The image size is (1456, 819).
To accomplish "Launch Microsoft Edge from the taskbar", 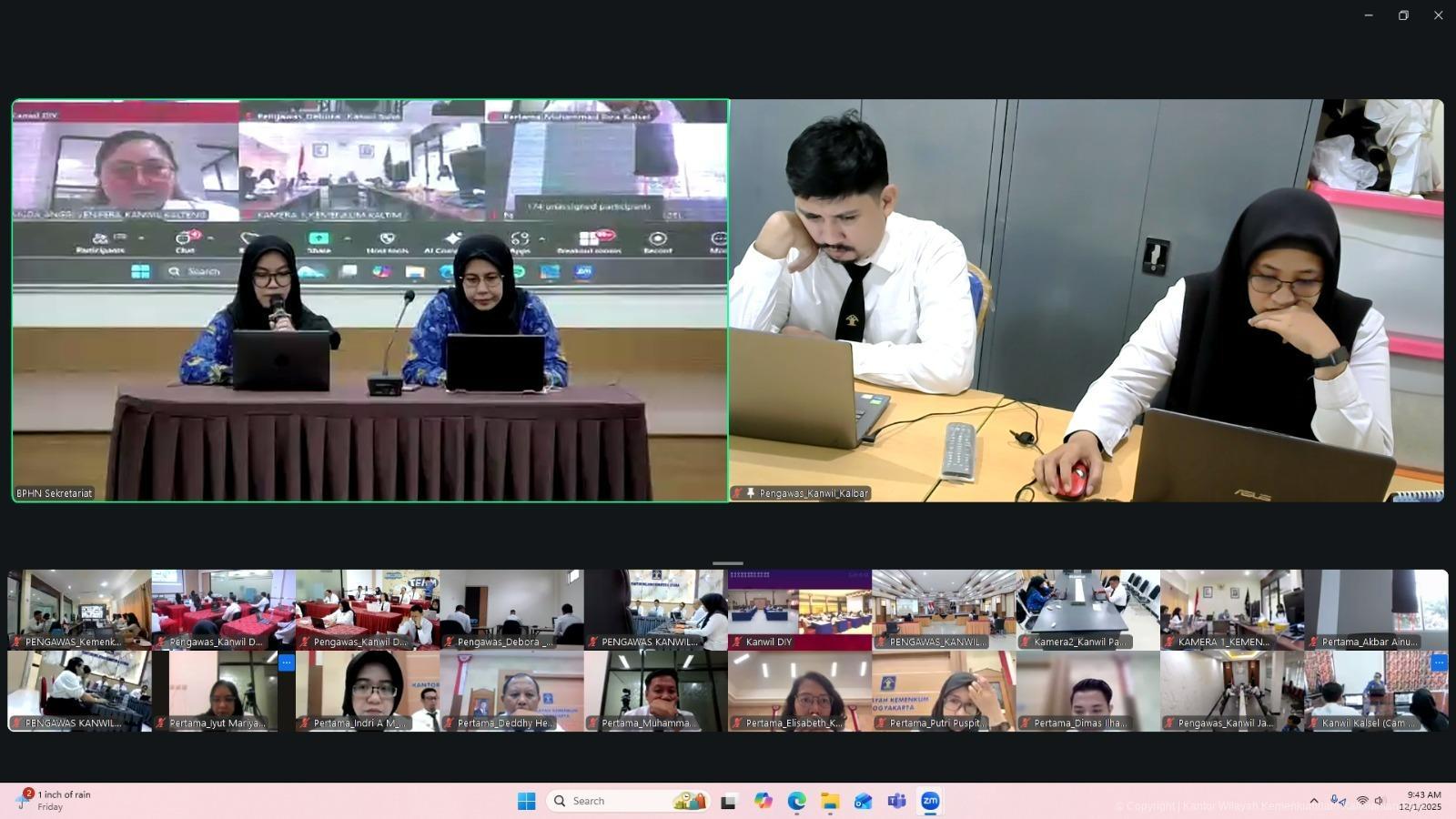I will tap(796, 801).
